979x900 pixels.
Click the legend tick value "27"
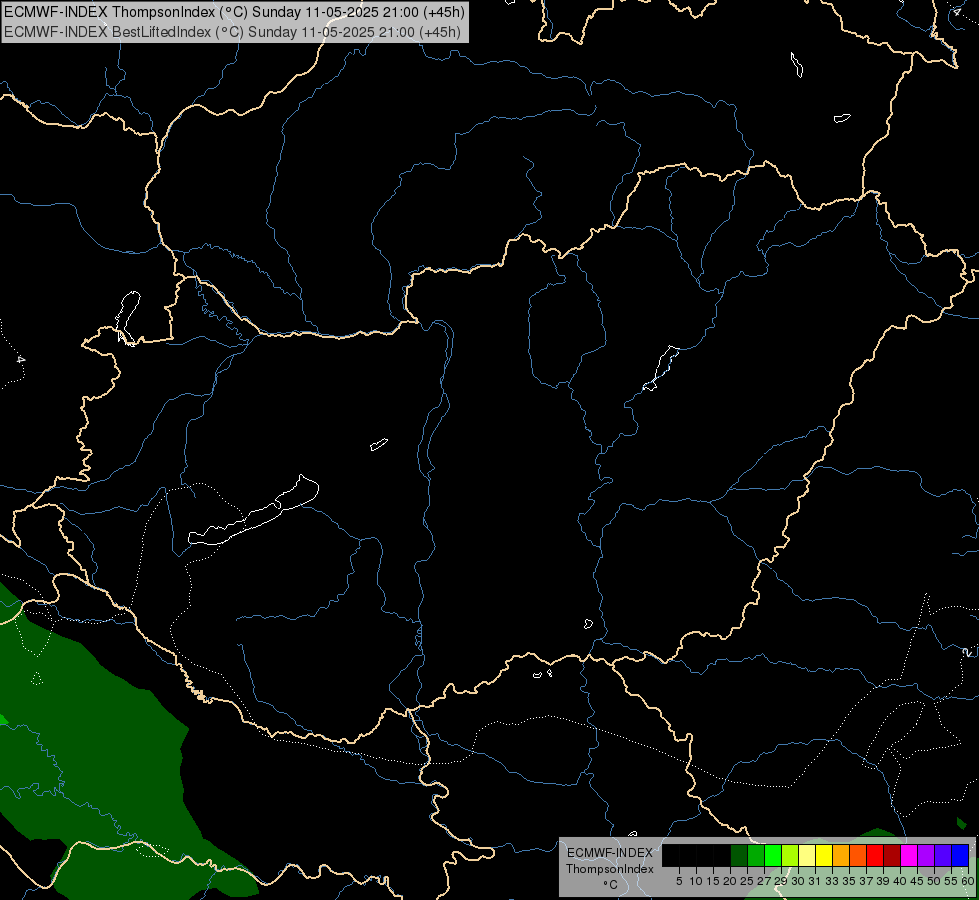(764, 881)
